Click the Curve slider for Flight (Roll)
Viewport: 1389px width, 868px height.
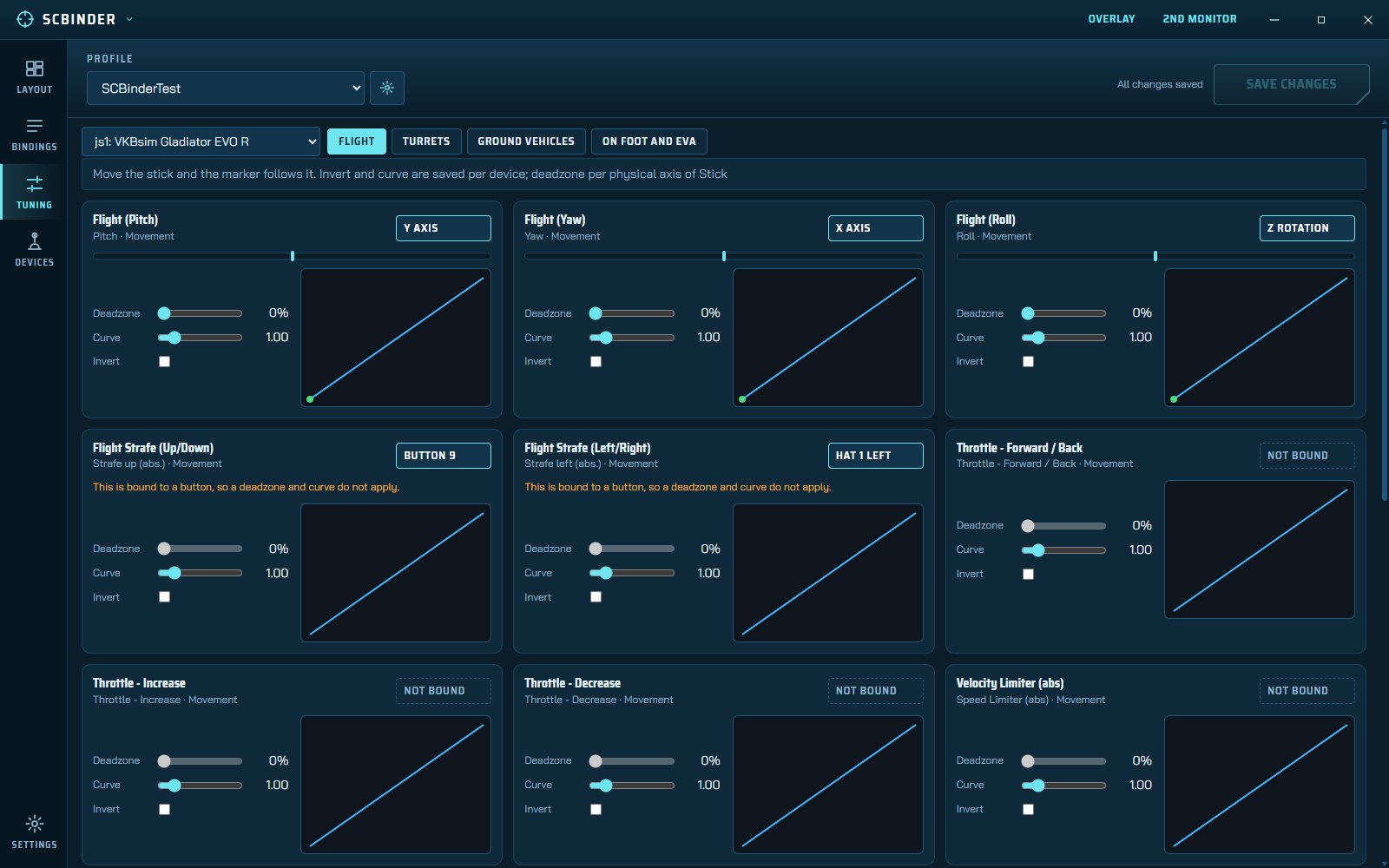pyautogui.click(x=1063, y=338)
